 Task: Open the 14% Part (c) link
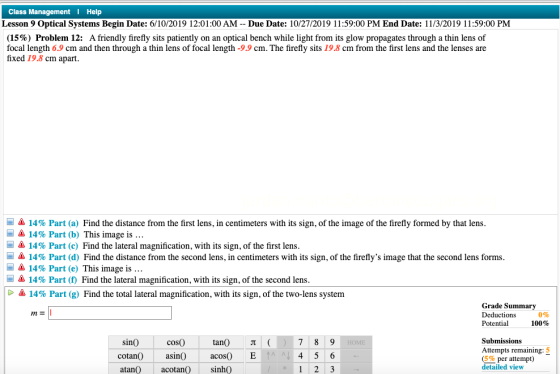53,246
